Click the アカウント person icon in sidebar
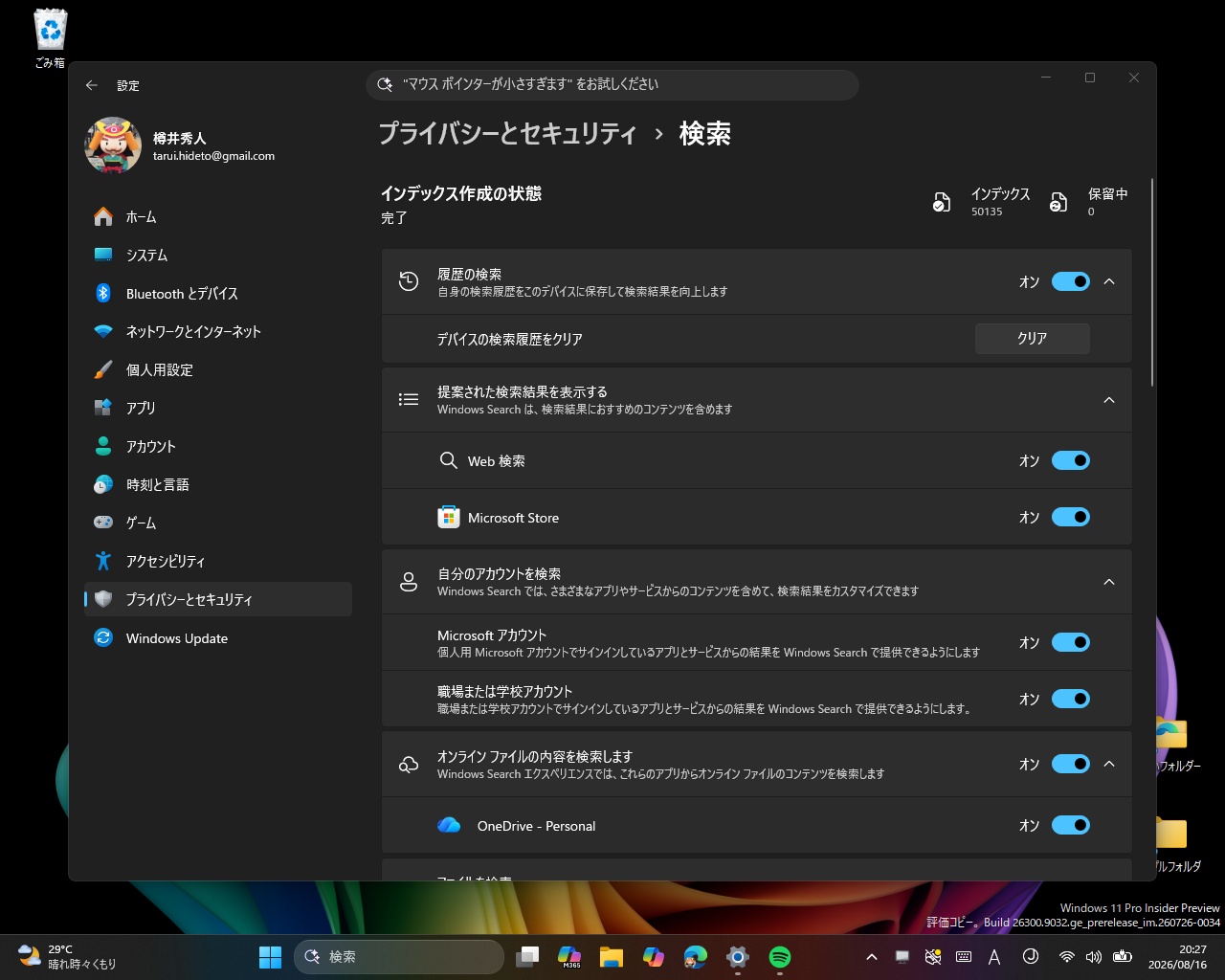 click(103, 446)
